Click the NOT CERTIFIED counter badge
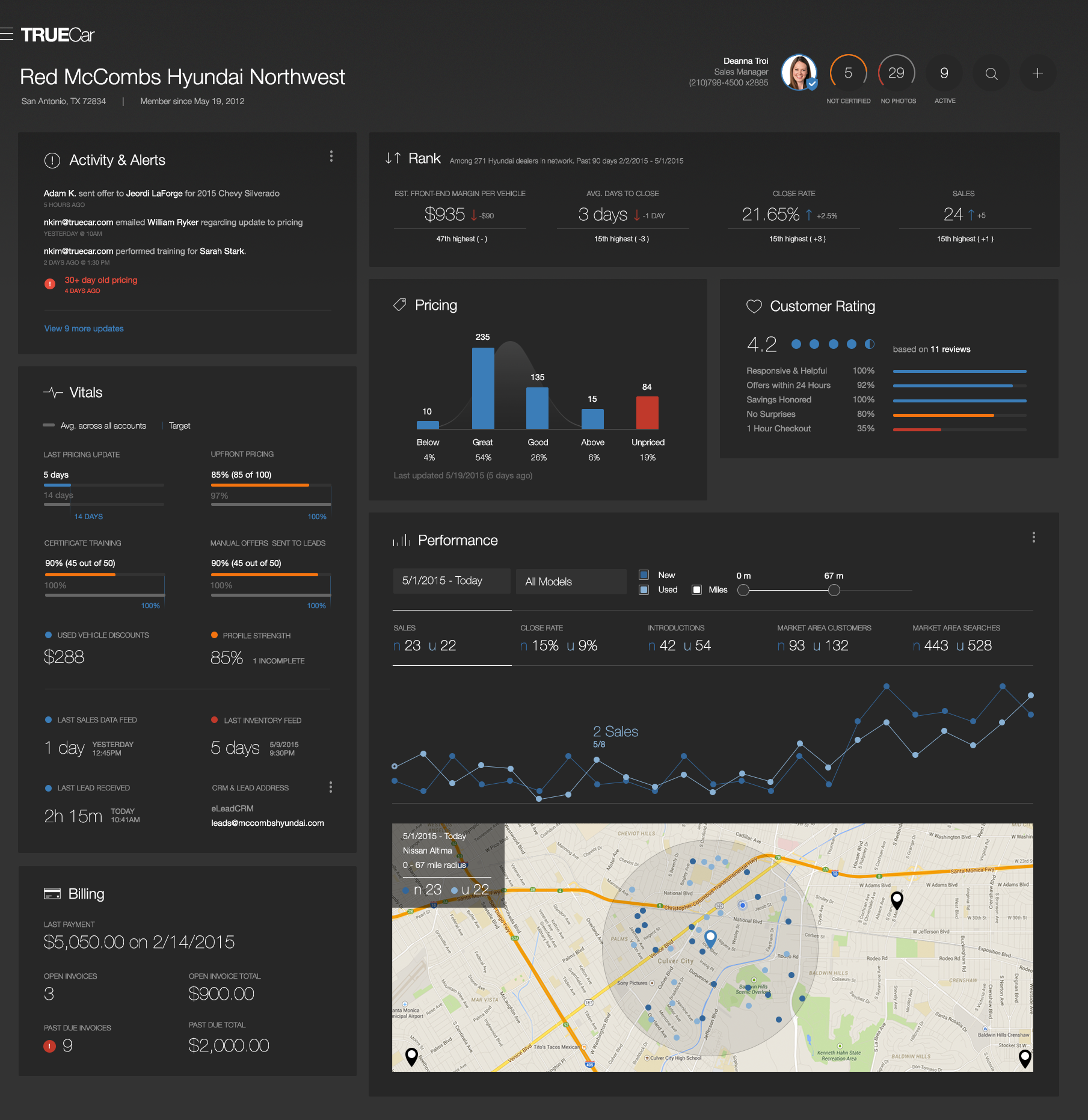 (848, 73)
